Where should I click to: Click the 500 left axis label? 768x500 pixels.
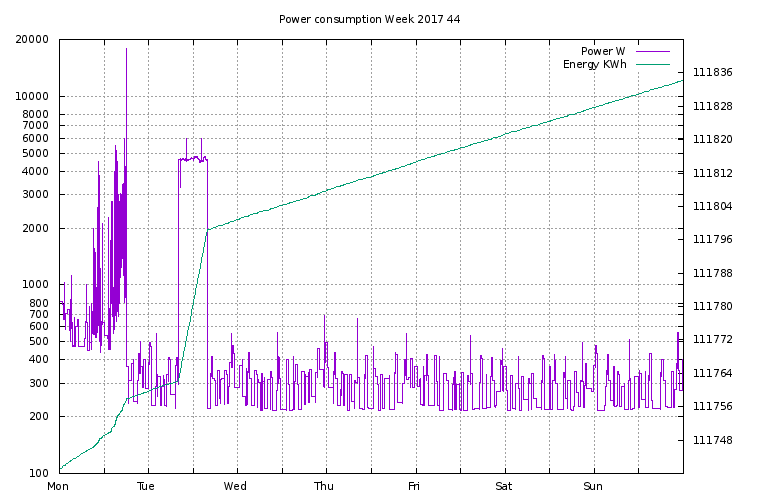[x=39, y=341]
